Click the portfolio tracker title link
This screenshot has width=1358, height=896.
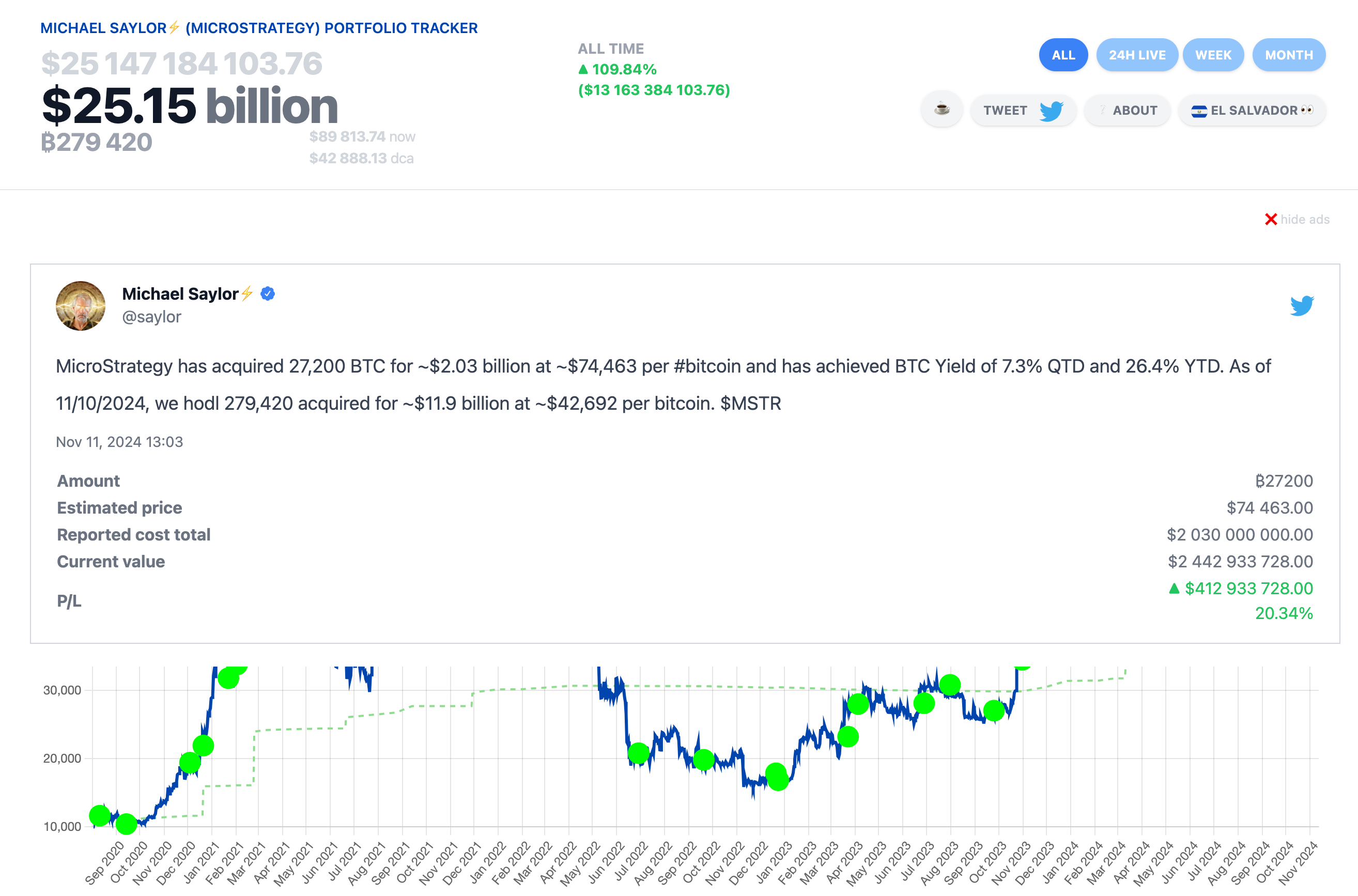(x=259, y=28)
